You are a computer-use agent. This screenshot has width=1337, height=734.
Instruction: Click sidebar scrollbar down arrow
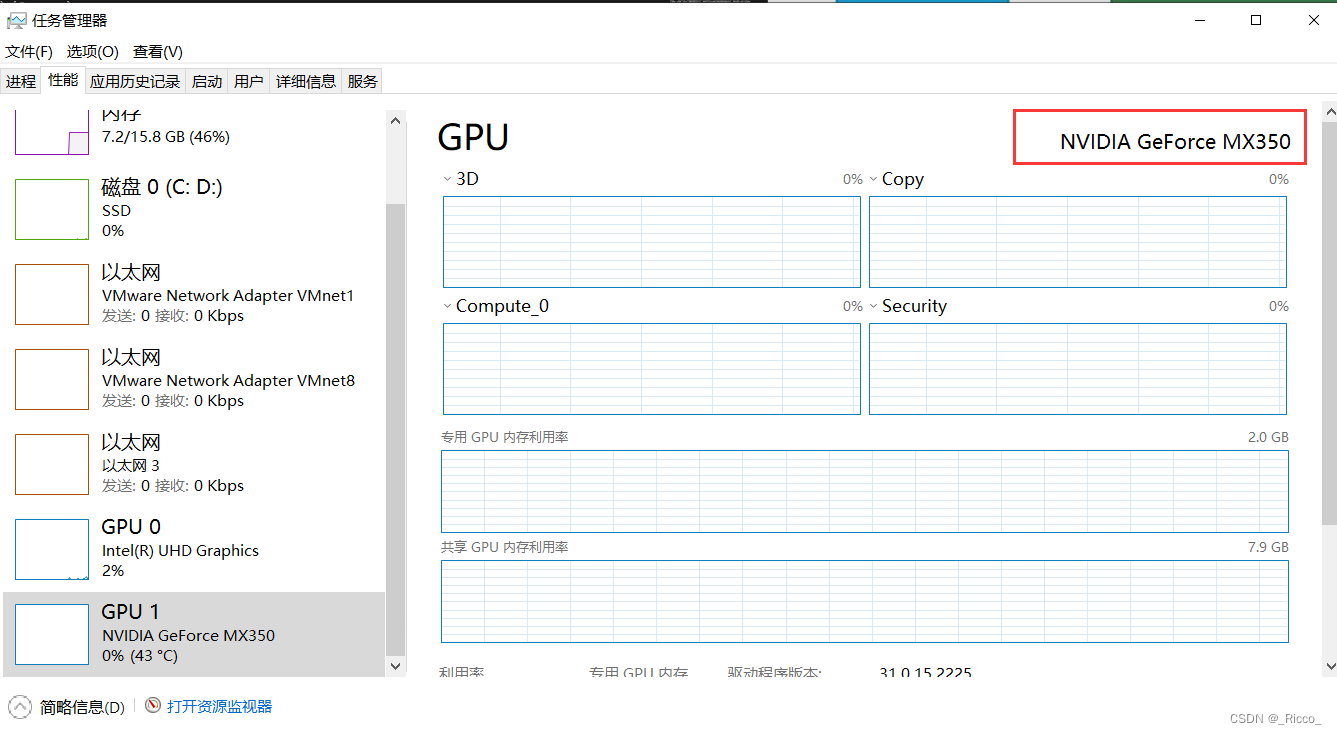pyautogui.click(x=396, y=665)
